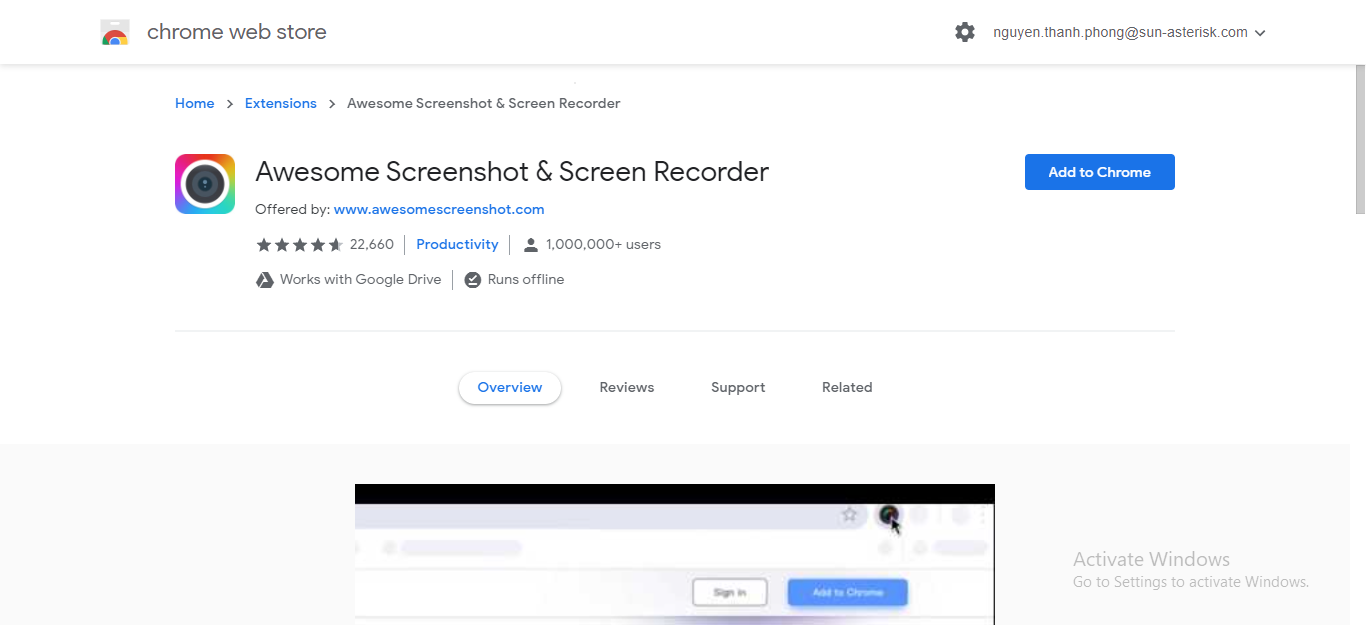The image size is (1366, 625).
Task: Visit www.awesomescreenshot.com link
Action: (439, 209)
